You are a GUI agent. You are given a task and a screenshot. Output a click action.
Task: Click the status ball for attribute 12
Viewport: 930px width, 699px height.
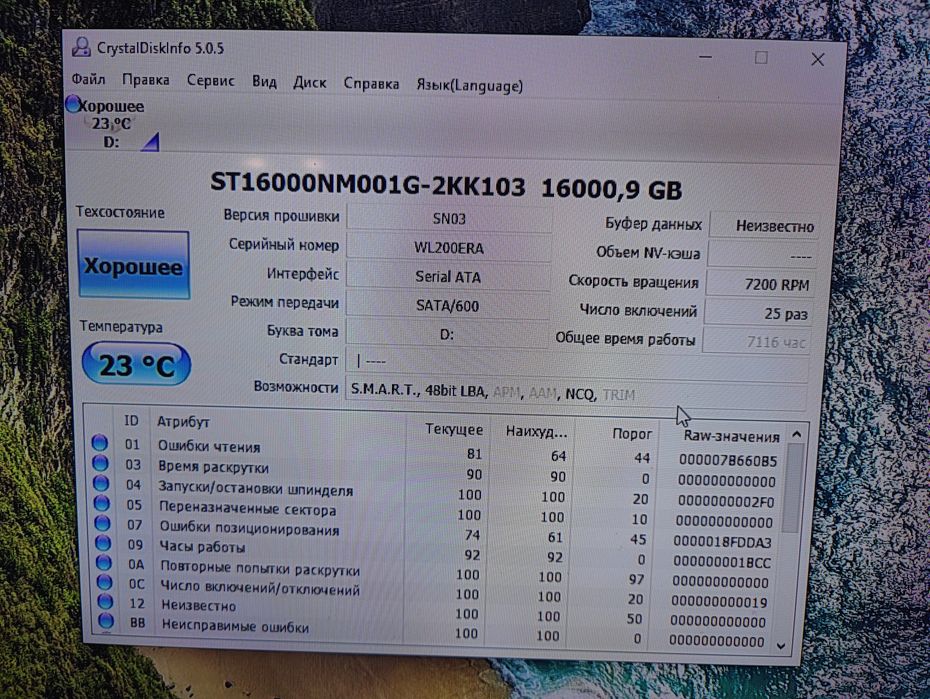[x=105, y=601]
